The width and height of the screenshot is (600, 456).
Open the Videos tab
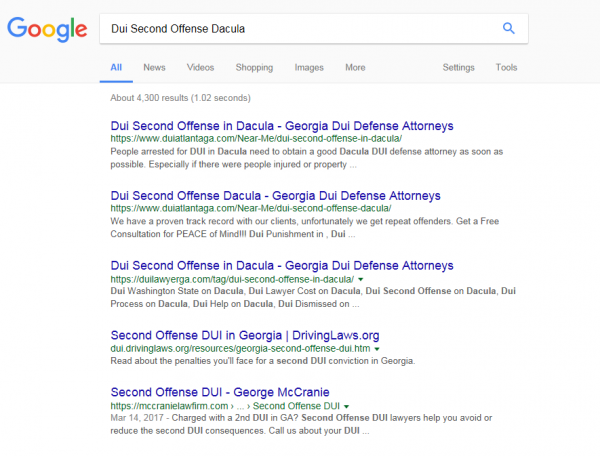click(200, 67)
